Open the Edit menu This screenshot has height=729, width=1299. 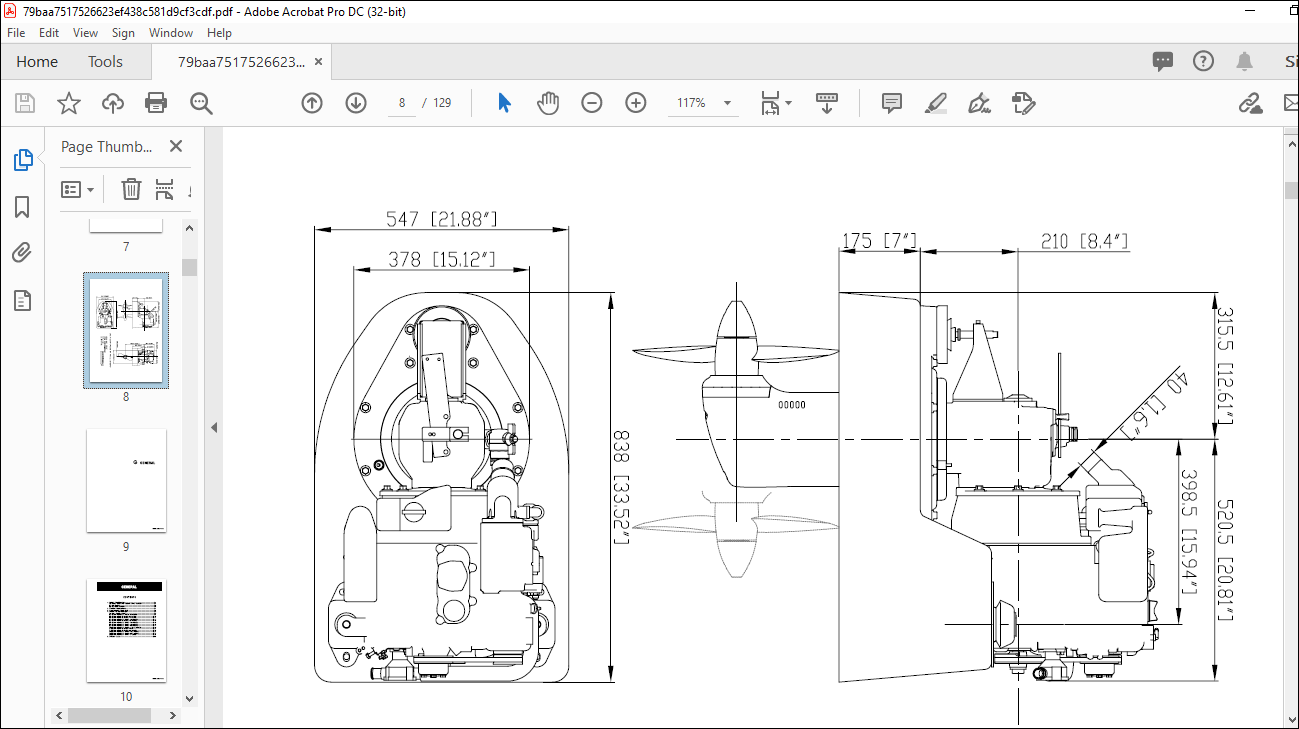49,33
